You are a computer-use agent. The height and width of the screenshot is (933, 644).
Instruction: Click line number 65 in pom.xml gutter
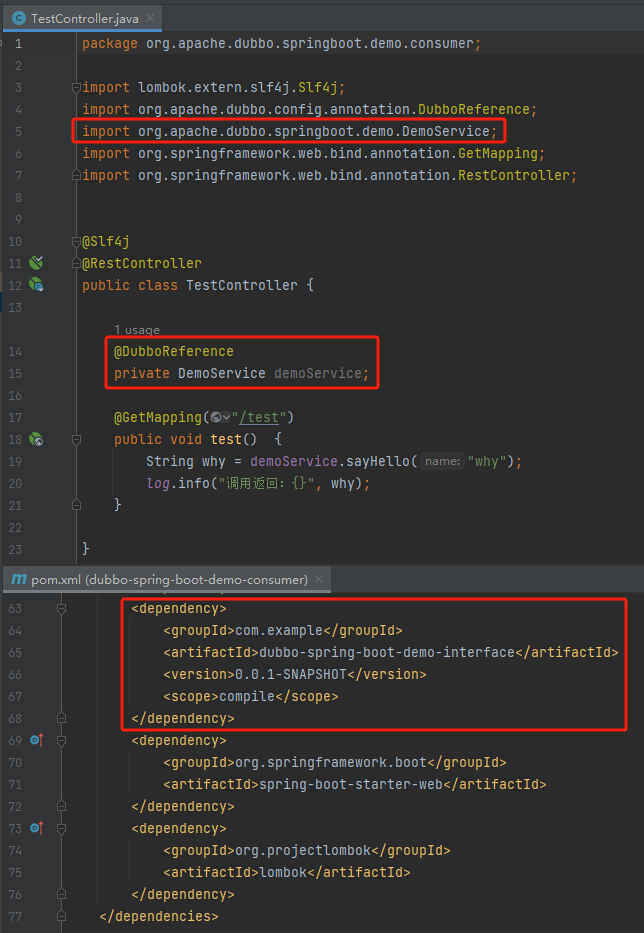coord(15,652)
